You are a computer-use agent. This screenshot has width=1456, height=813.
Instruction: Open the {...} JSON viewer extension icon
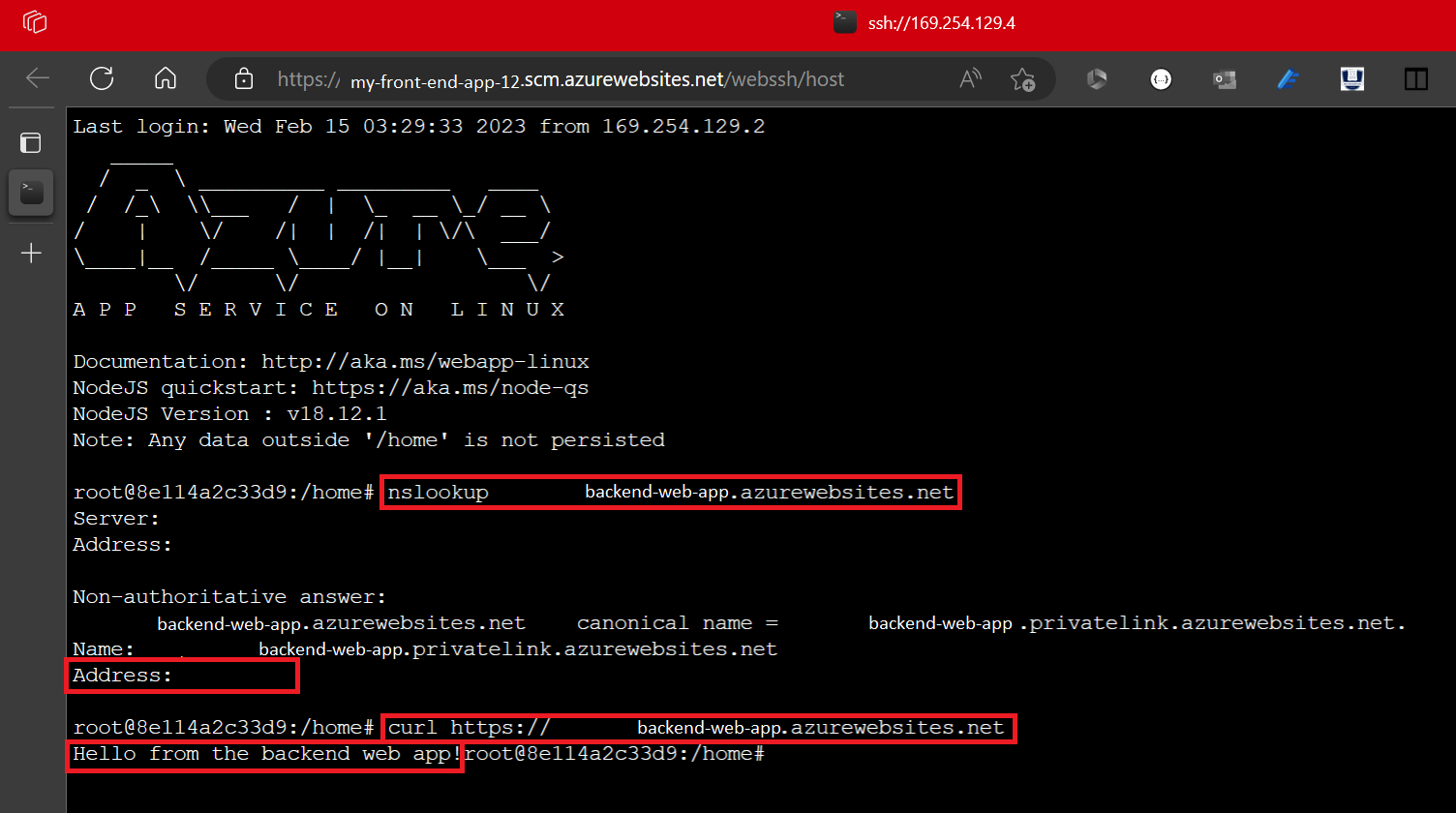tap(1161, 79)
